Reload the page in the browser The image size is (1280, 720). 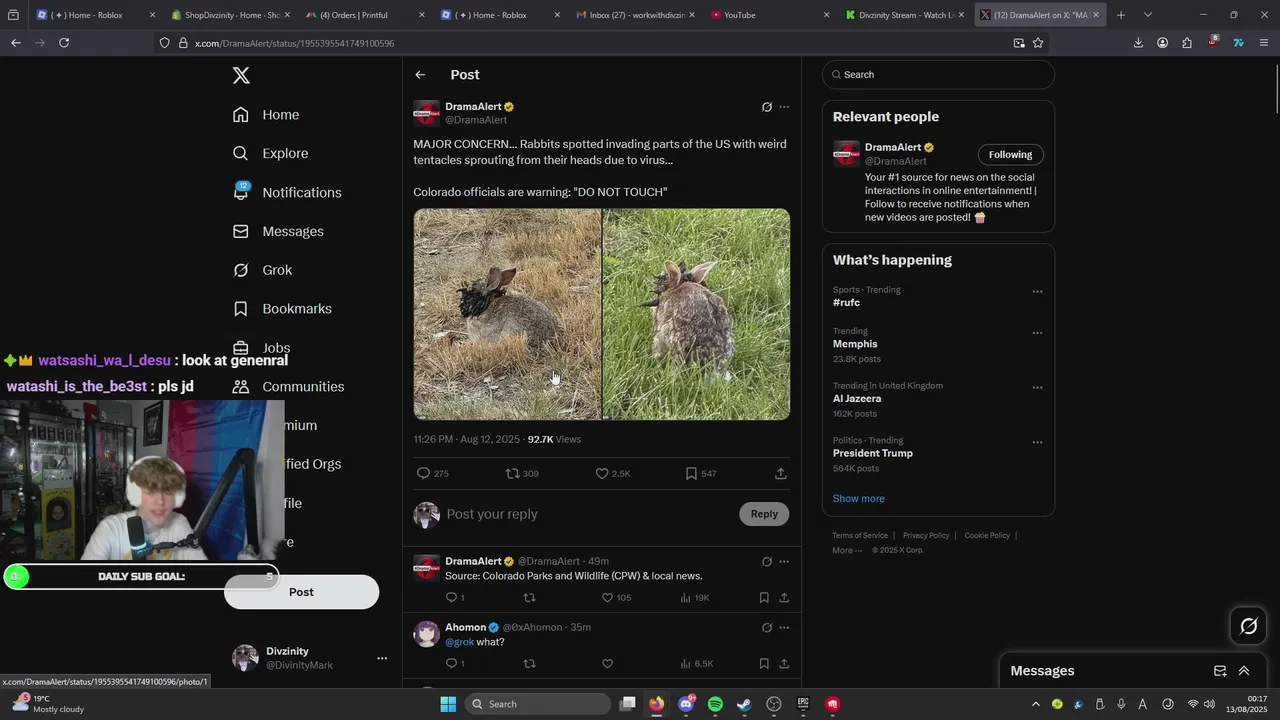pyautogui.click(x=64, y=43)
